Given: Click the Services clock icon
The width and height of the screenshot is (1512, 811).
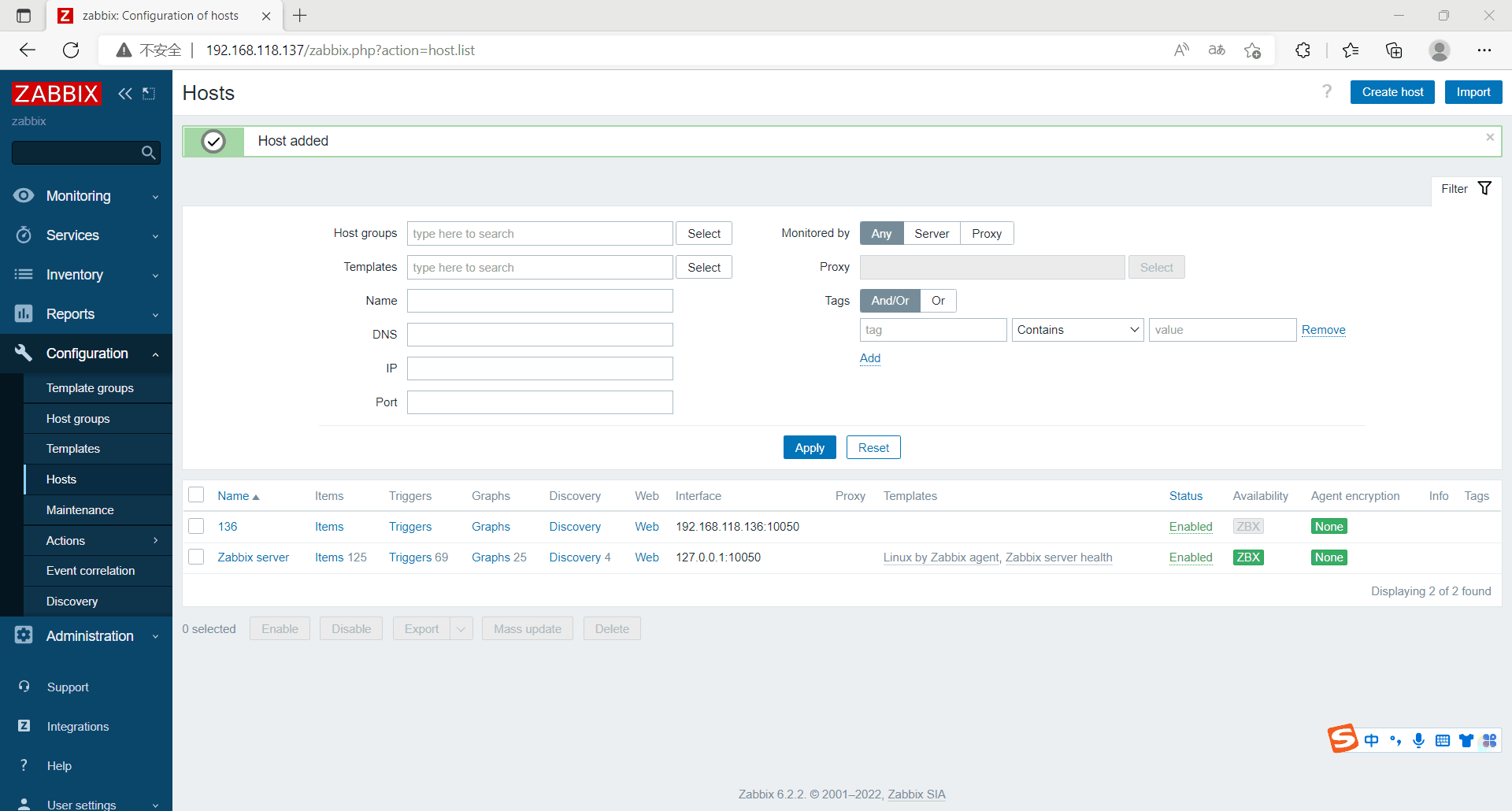Looking at the screenshot, I should [x=24, y=235].
